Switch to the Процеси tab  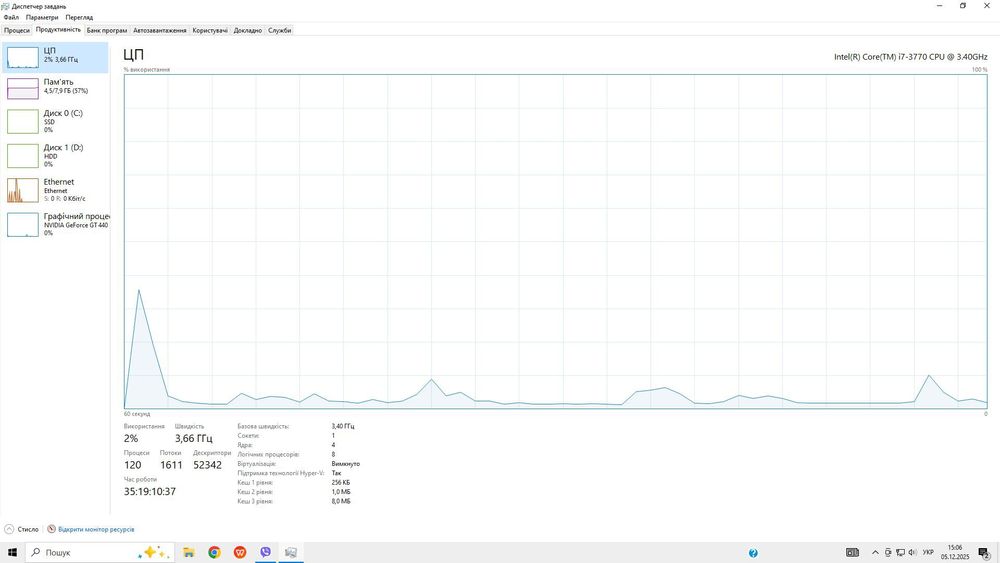point(17,30)
